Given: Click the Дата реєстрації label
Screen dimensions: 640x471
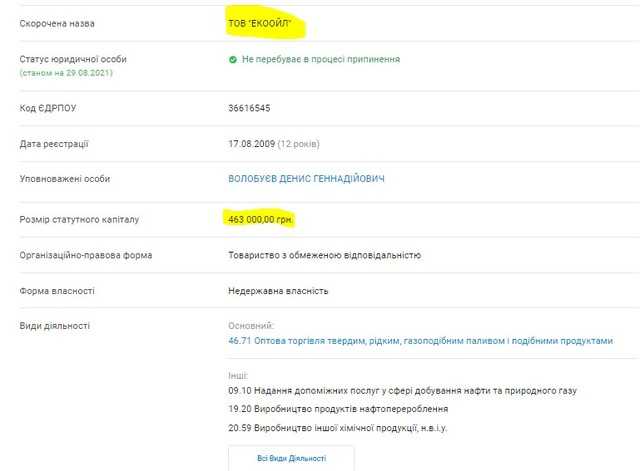Looking at the screenshot, I should [54, 144].
